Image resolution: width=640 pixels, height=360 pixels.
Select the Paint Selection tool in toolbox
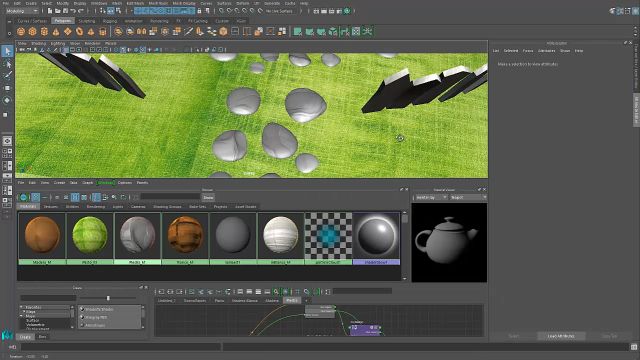pyautogui.click(x=7, y=76)
